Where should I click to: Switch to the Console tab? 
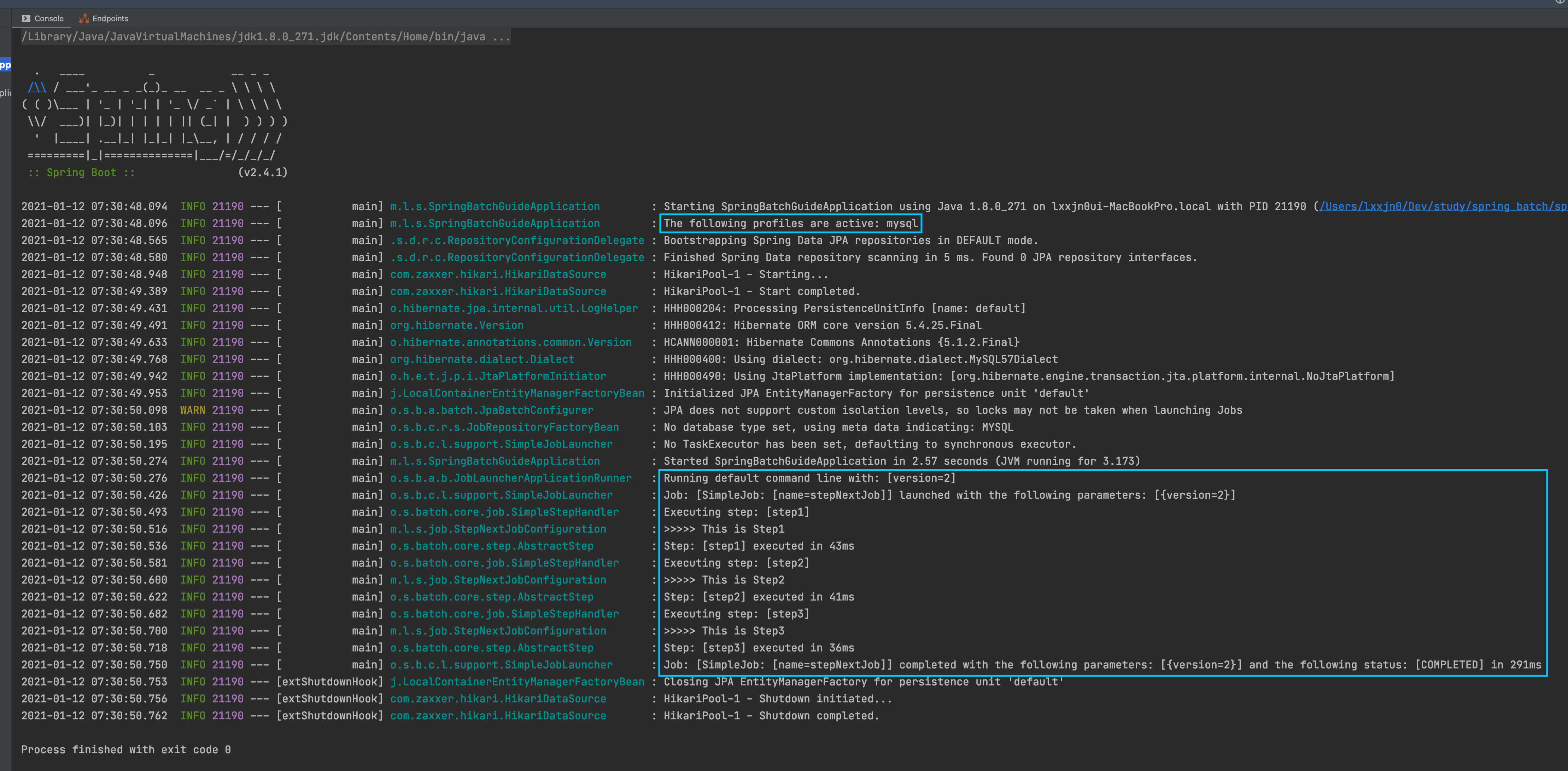[x=43, y=18]
